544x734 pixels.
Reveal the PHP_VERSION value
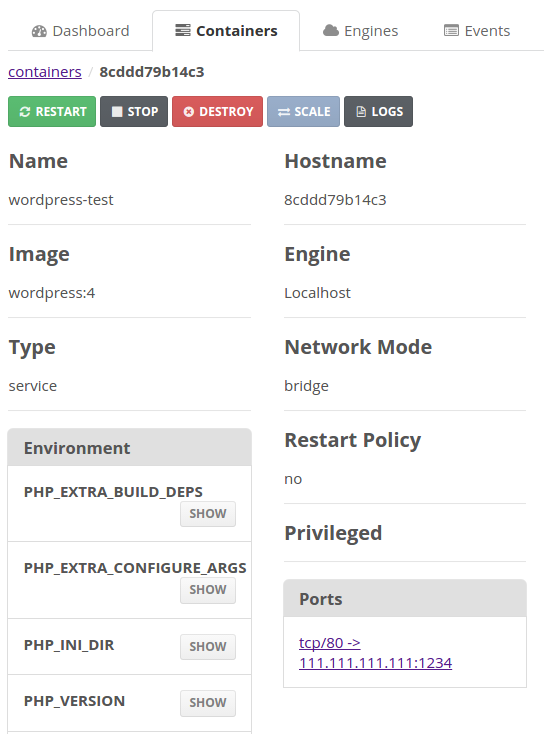coord(208,703)
